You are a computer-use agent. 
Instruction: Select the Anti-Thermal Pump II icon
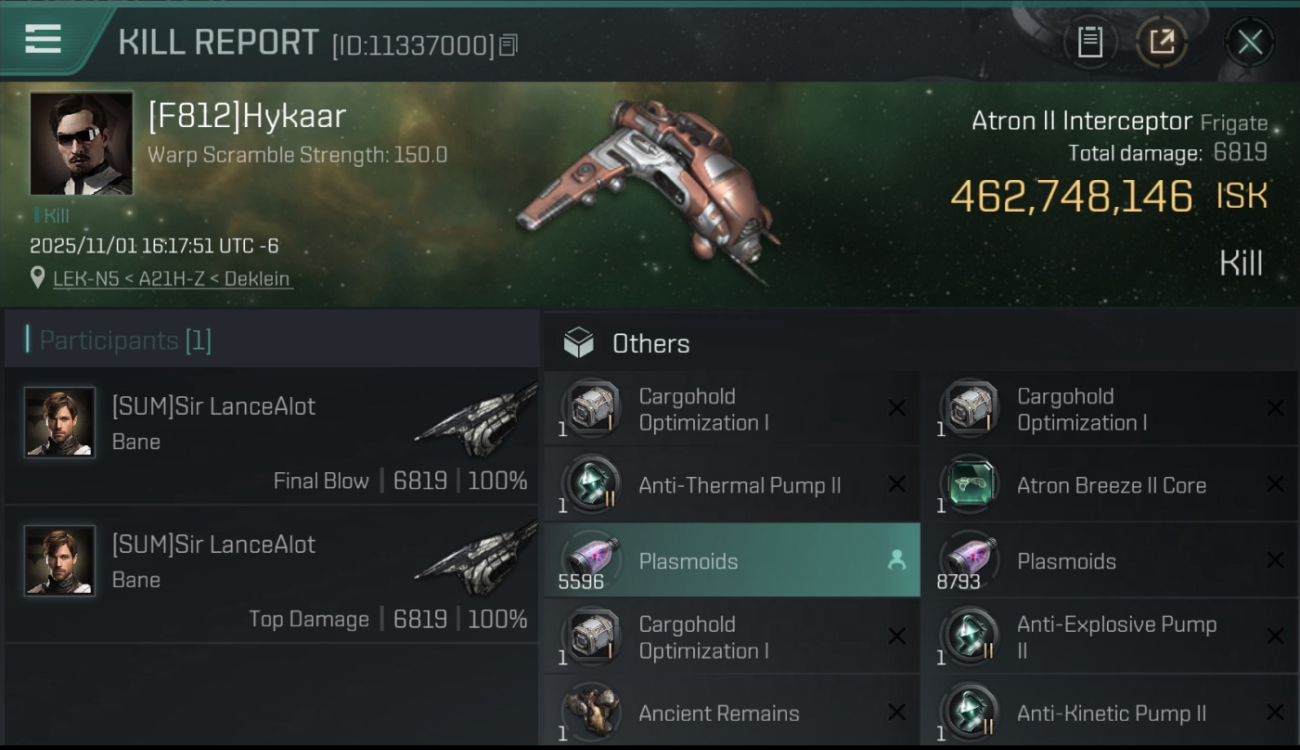(x=592, y=485)
